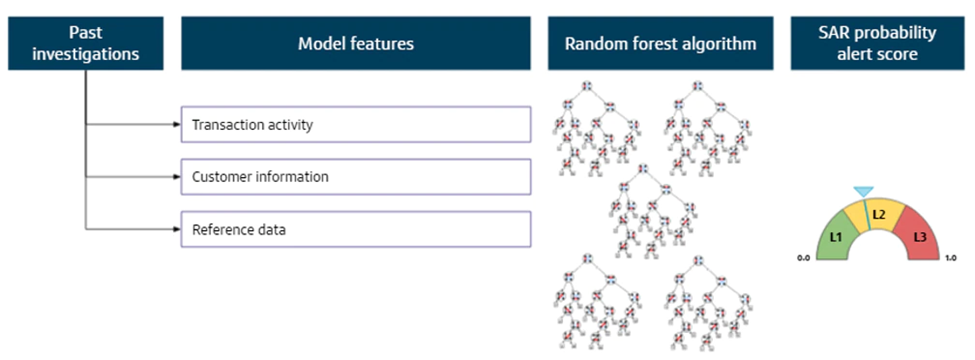The image size is (975, 360).
Task: Click the top-left decision tree icon
Action: click(596, 129)
